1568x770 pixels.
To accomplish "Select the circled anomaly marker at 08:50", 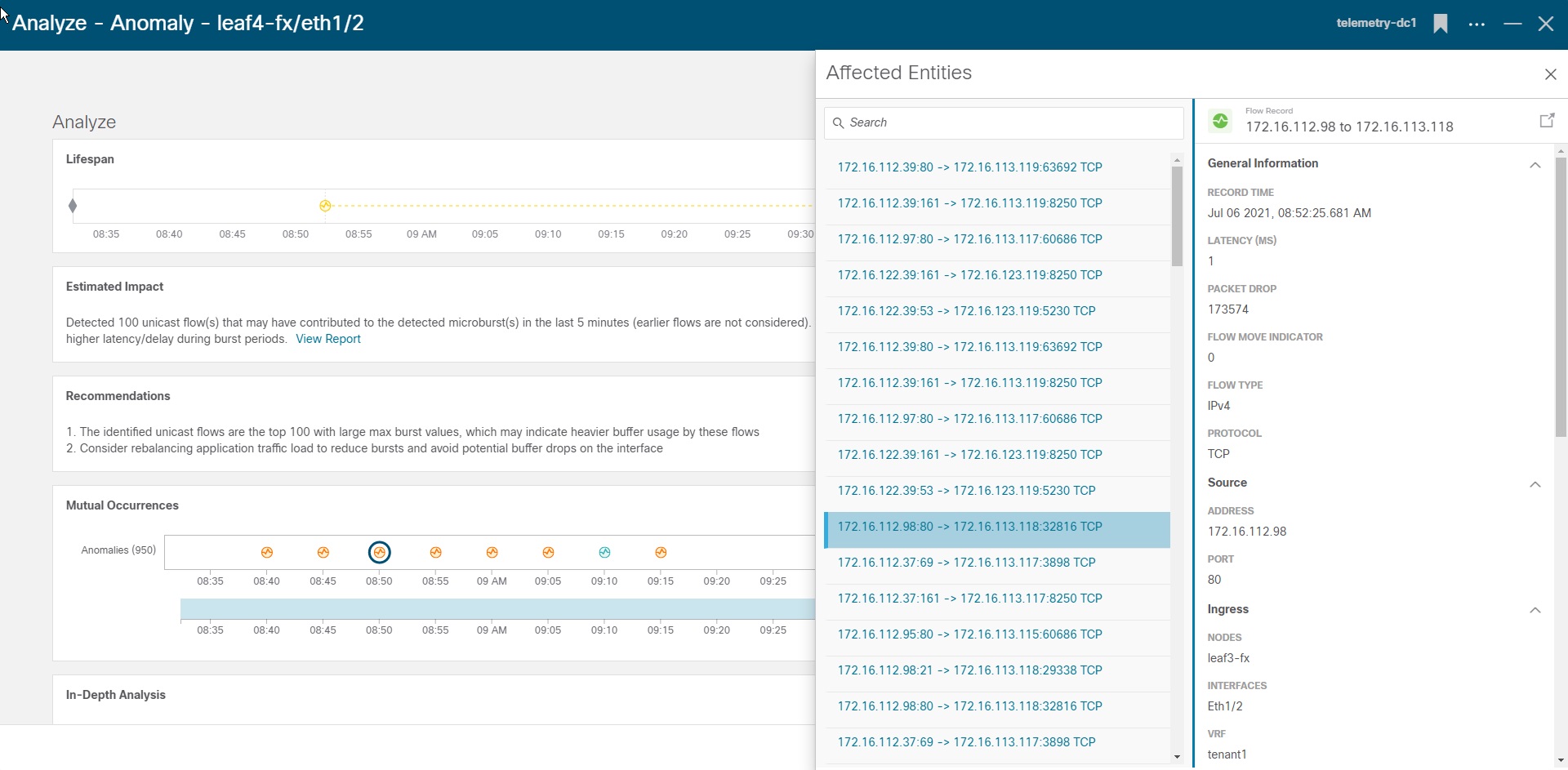I will point(379,552).
